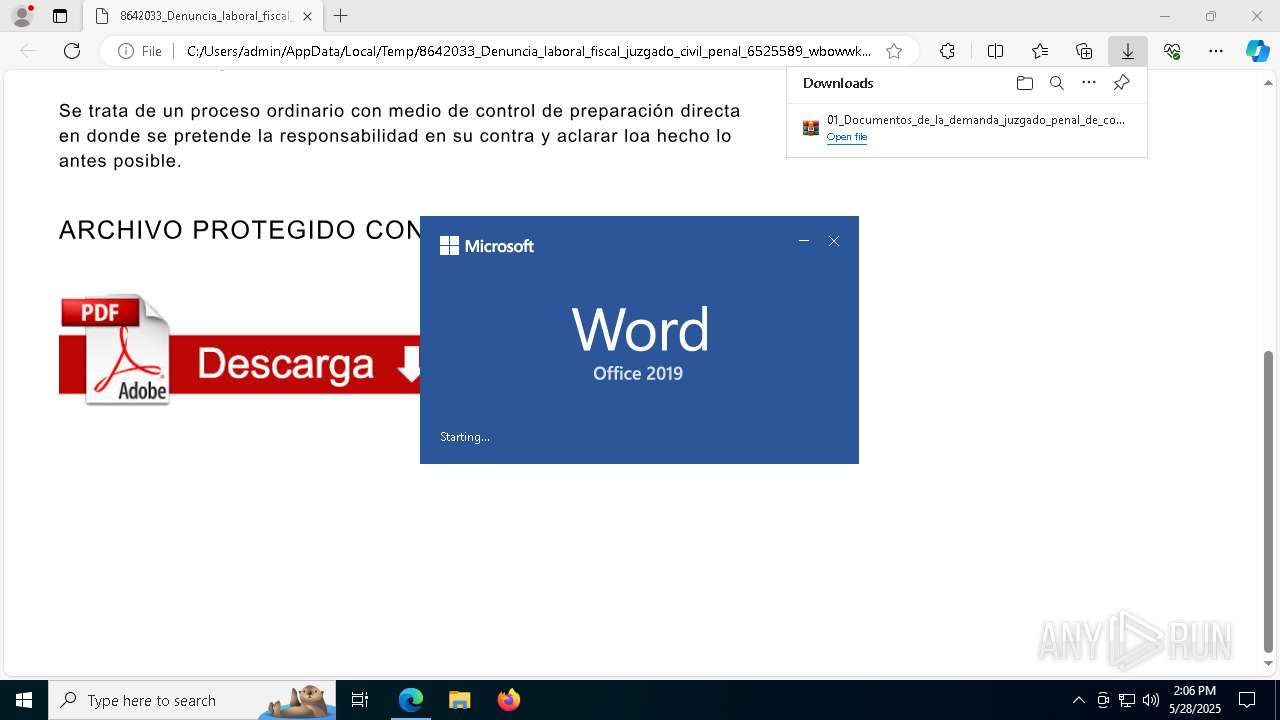Close the Word splash screen
The height and width of the screenshot is (720, 1280).
pyautogui.click(x=834, y=241)
